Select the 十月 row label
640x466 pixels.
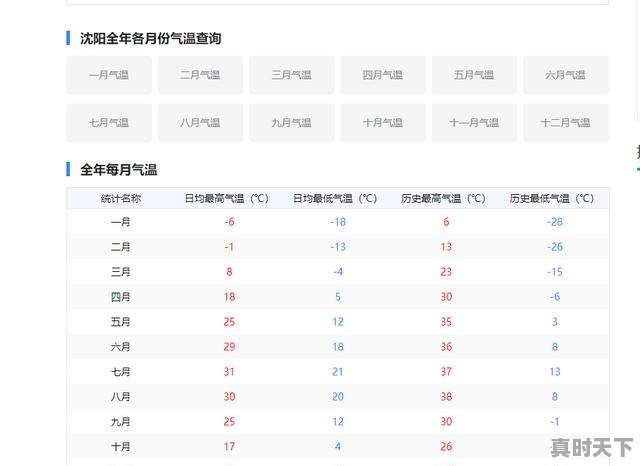click(x=121, y=446)
